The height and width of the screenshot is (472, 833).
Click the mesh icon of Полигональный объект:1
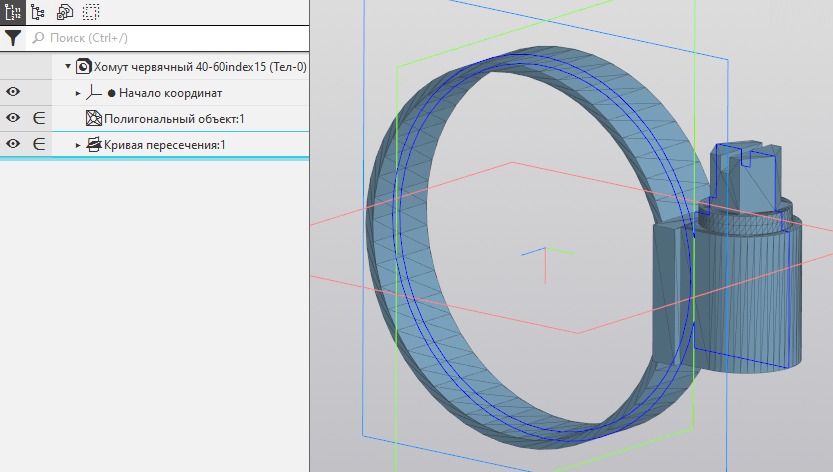94,119
